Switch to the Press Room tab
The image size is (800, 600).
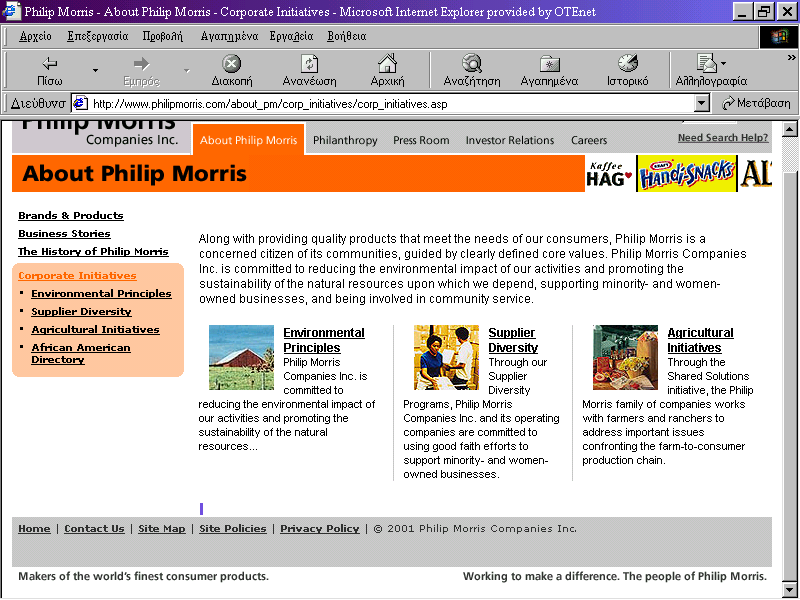pos(421,140)
